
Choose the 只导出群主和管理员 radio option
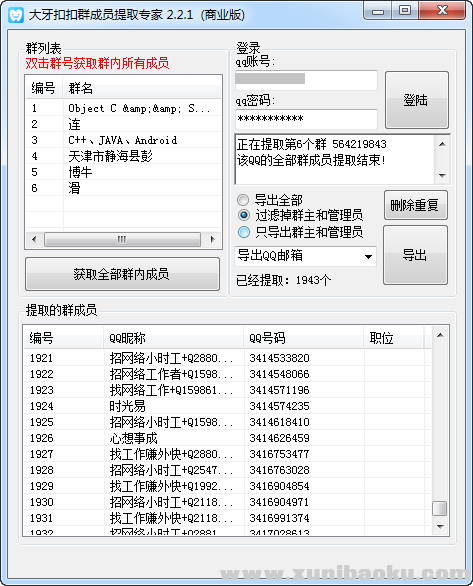[244, 232]
